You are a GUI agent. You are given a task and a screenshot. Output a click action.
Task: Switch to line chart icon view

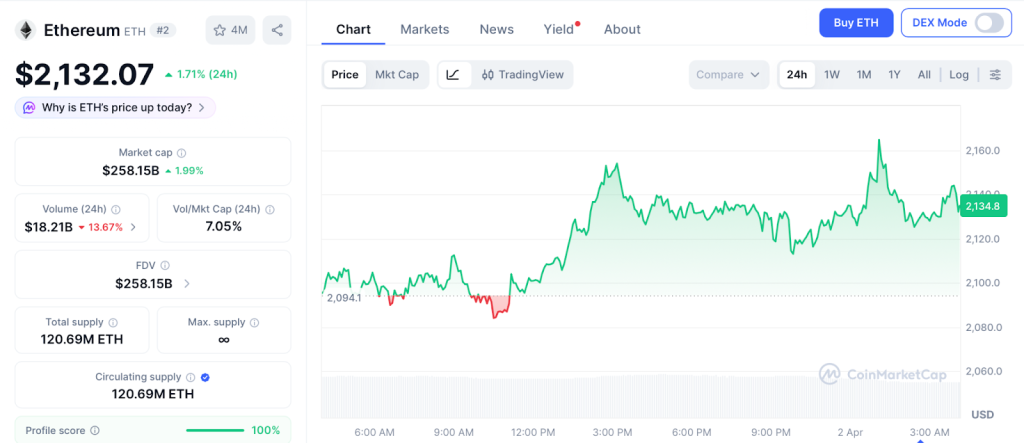[x=453, y=75]
